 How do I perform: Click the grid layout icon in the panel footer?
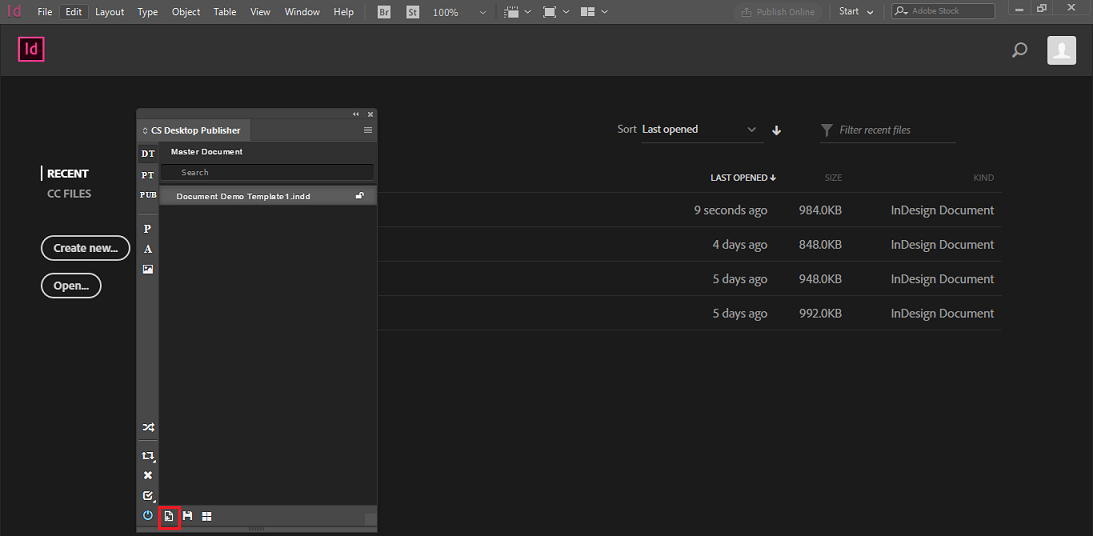(x=207, y=516)
